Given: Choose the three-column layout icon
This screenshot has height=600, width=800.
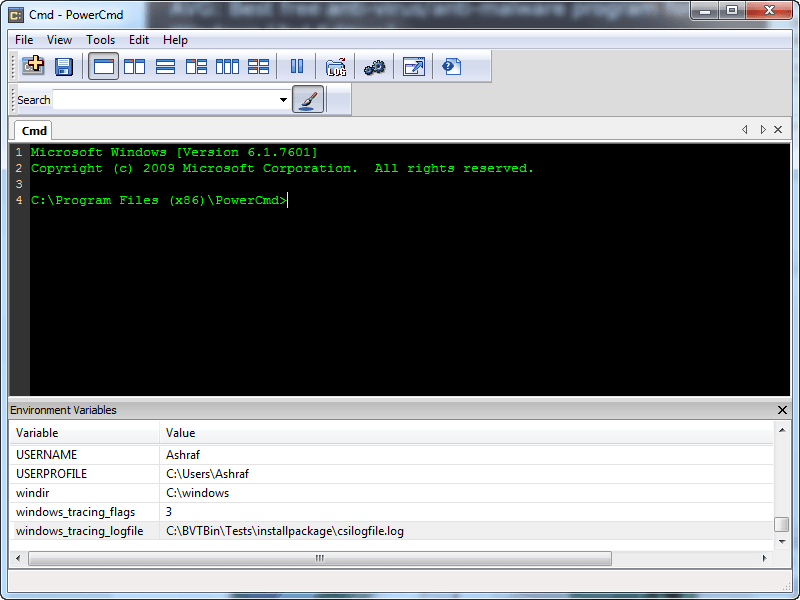Looking at the screenshot, I should [x=228, y=67].
